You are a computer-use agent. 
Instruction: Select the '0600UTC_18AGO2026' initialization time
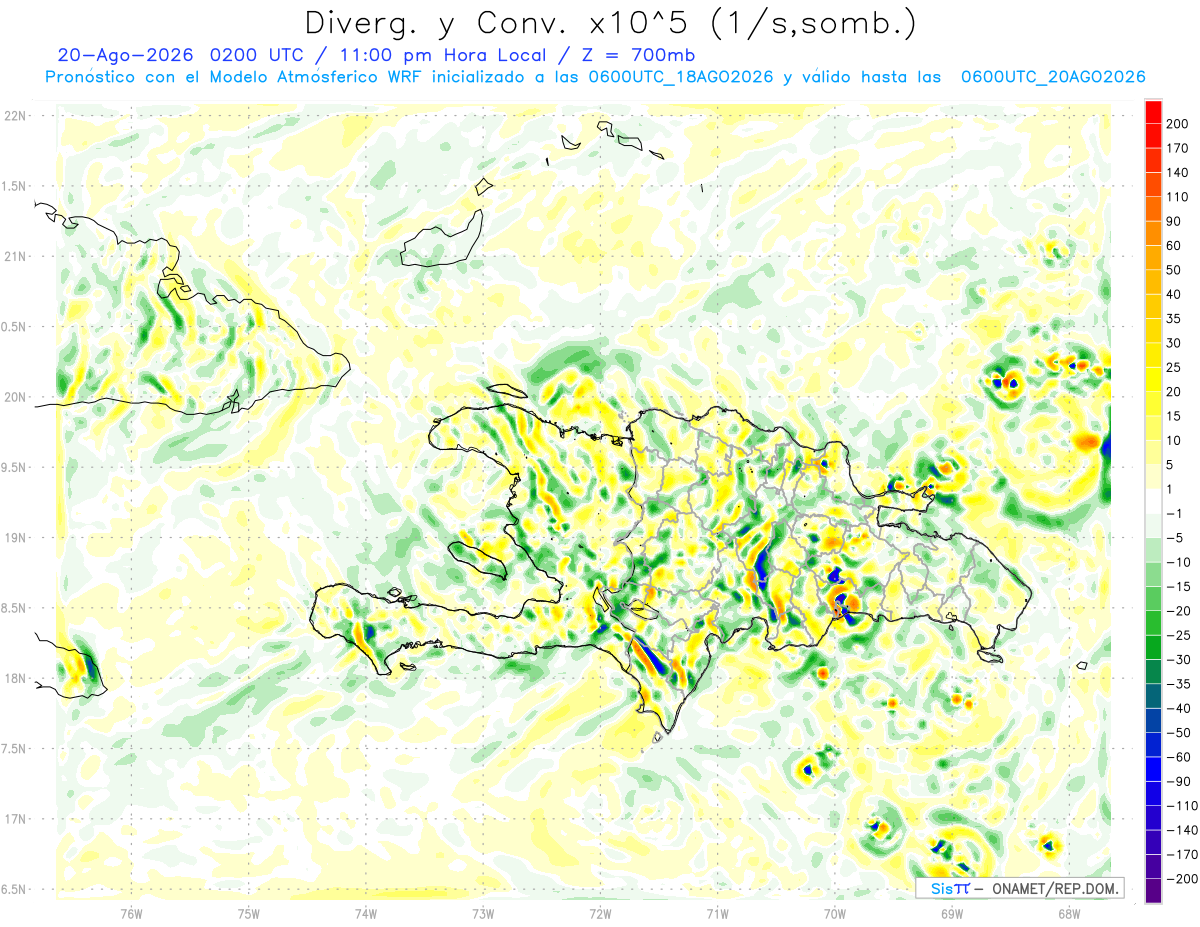click(x=679, y=77)
